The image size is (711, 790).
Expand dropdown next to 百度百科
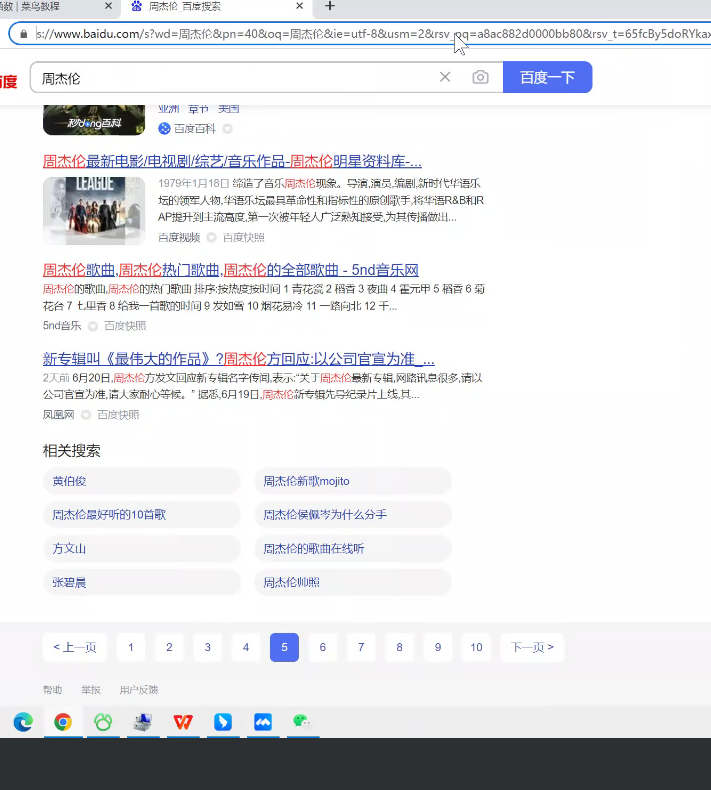click(227, 128)
